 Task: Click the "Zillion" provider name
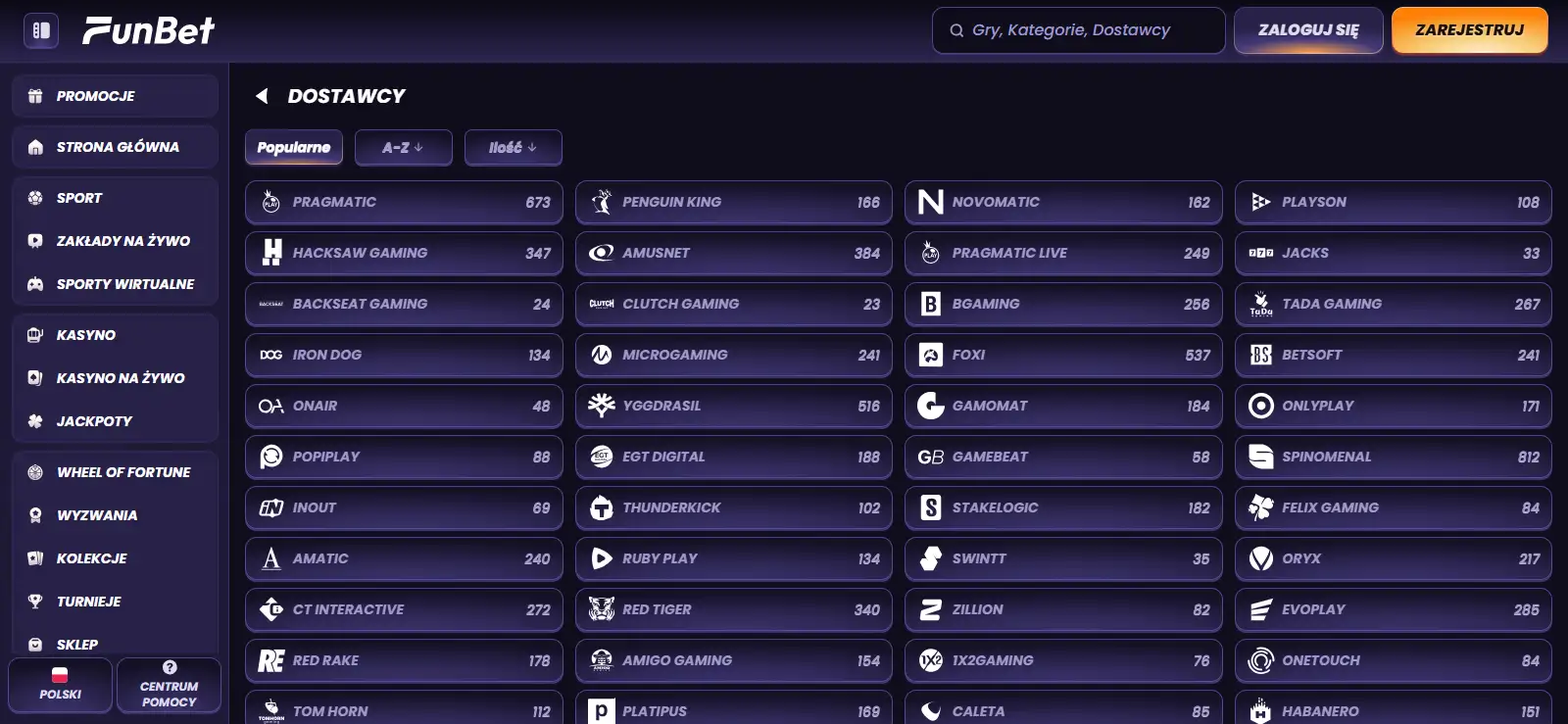(978, 609)
